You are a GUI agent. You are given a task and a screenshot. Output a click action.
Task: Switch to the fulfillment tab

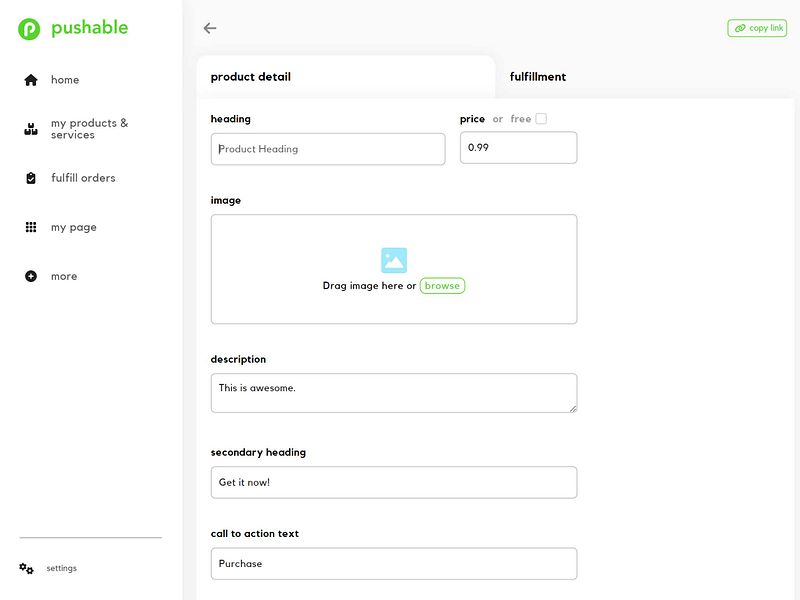[x=539, y=76]
